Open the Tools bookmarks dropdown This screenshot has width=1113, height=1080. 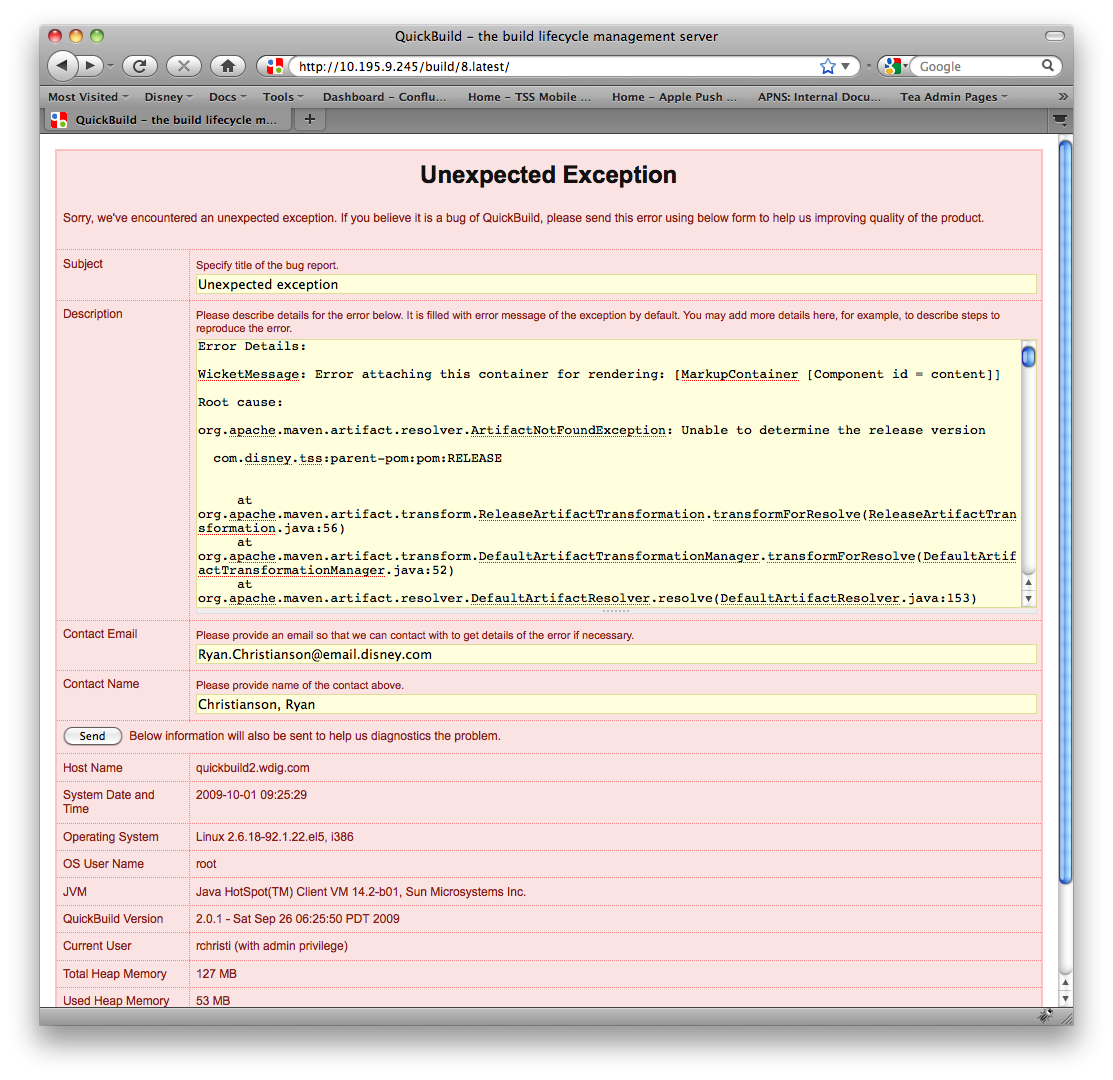click(283, 97)
